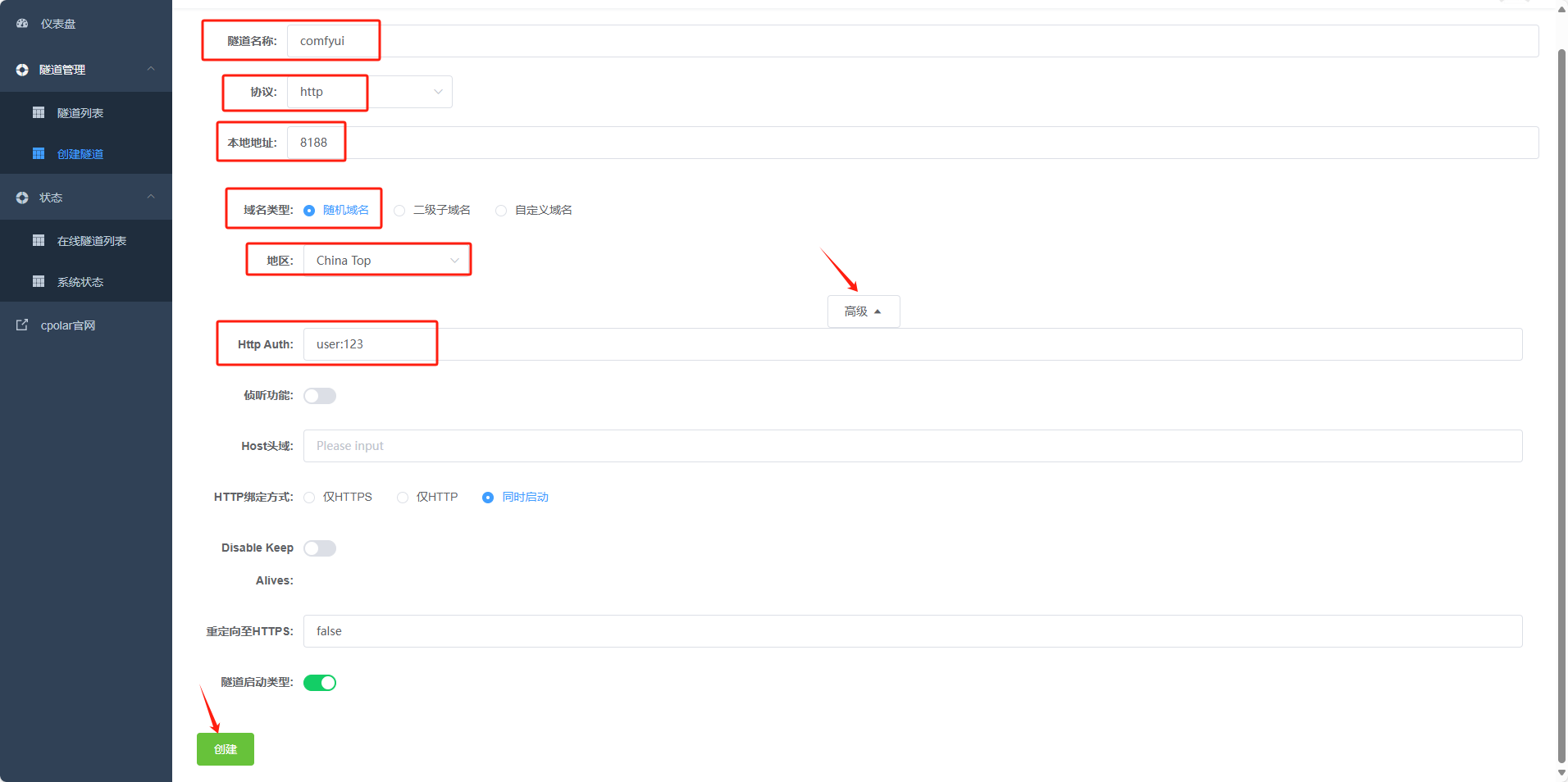This screenshot has width=1568, height=782.
Task: Click the grid icon beside 在线隧道列表
Action: (39, 240)
